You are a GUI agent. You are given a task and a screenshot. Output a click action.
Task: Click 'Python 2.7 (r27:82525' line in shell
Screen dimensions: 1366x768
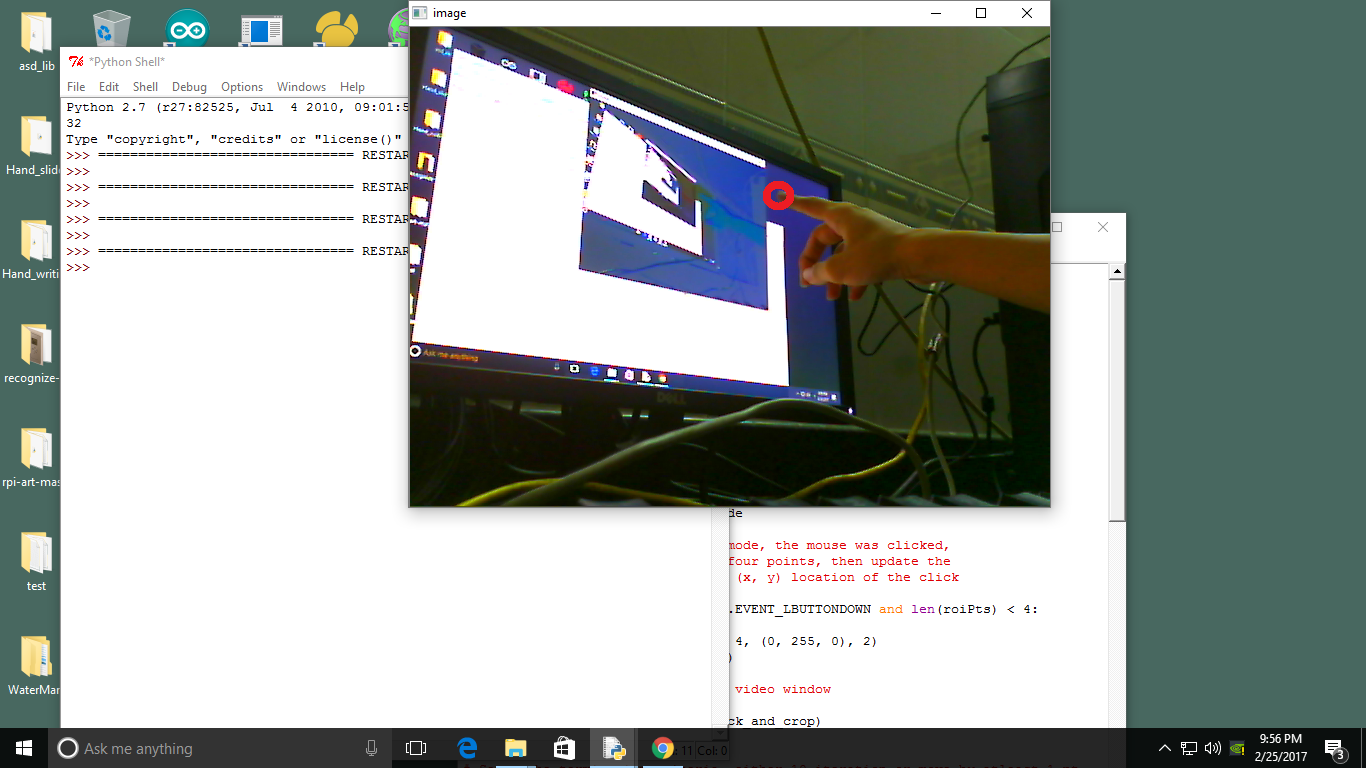[238, 107]
